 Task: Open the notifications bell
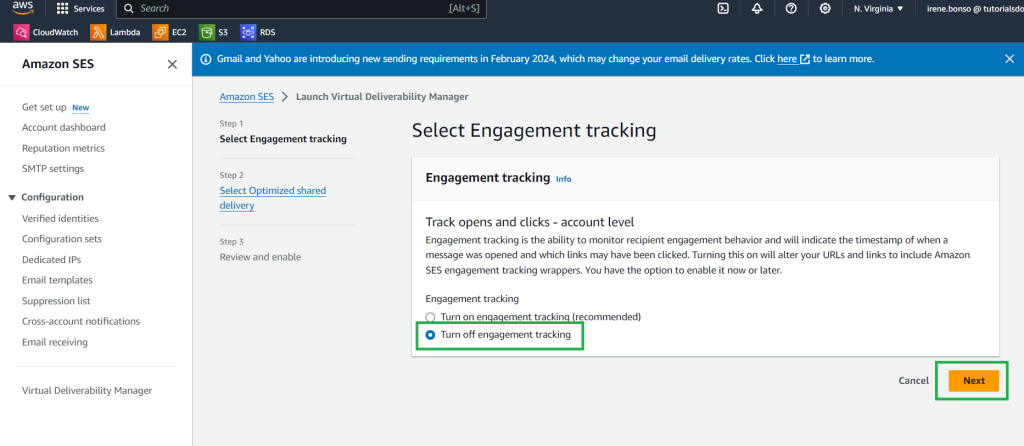[x=757, y=8]
